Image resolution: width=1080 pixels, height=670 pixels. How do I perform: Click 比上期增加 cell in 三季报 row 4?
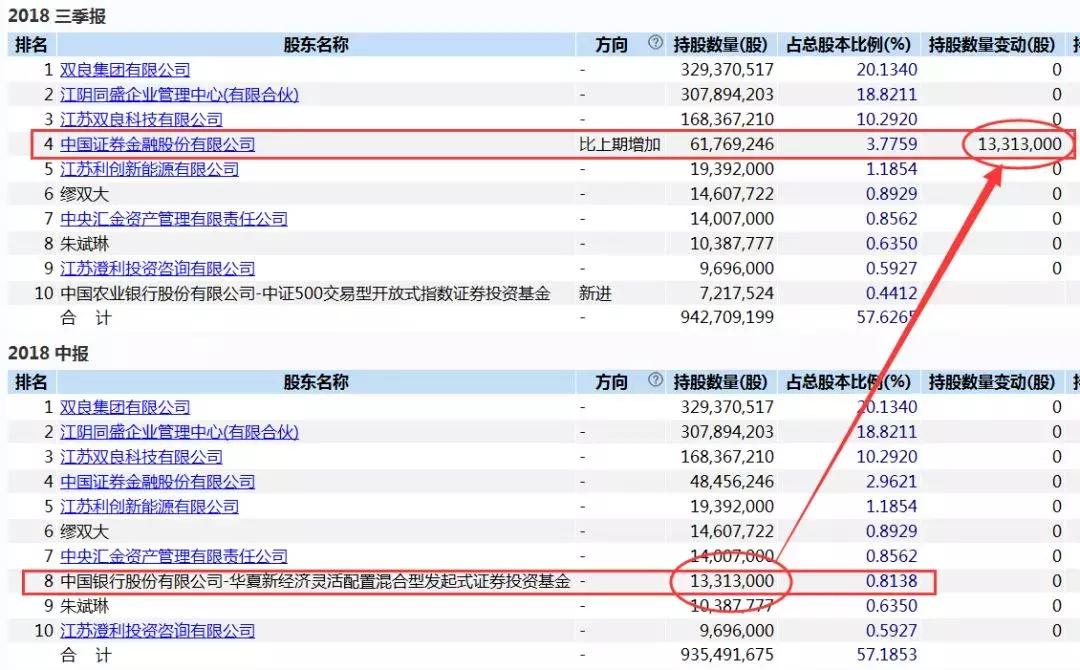[x=620, y=144]
